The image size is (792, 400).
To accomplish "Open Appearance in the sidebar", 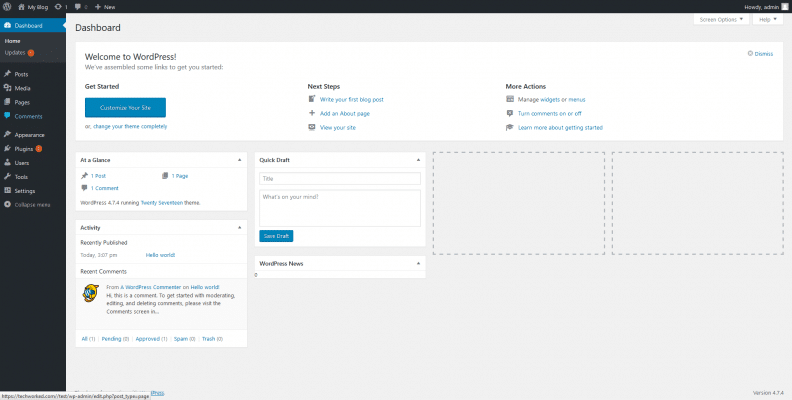I will pyautogui.click(x=29, y=134).
